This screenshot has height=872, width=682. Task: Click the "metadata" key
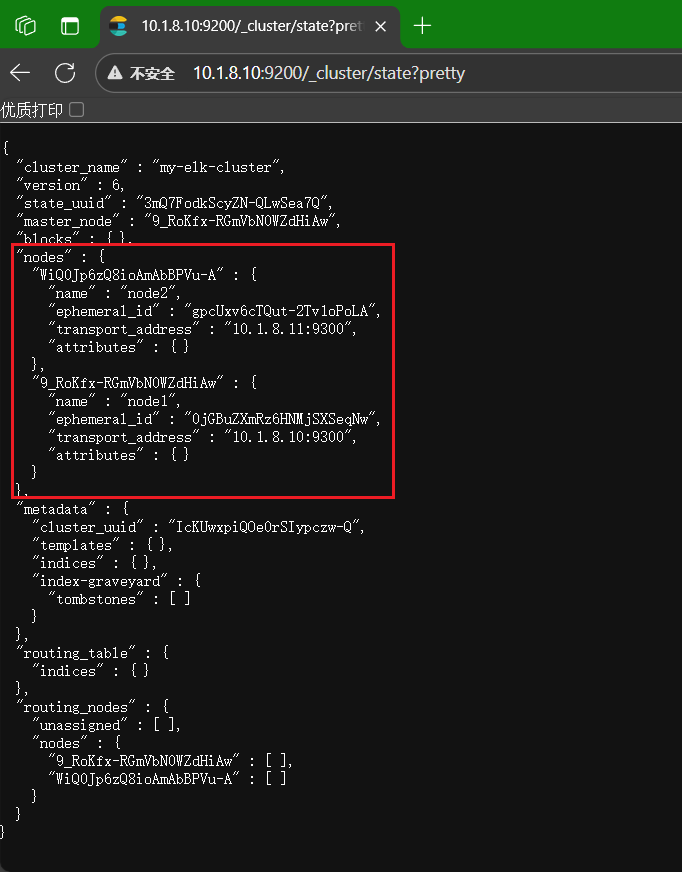(x=56, y=509)
